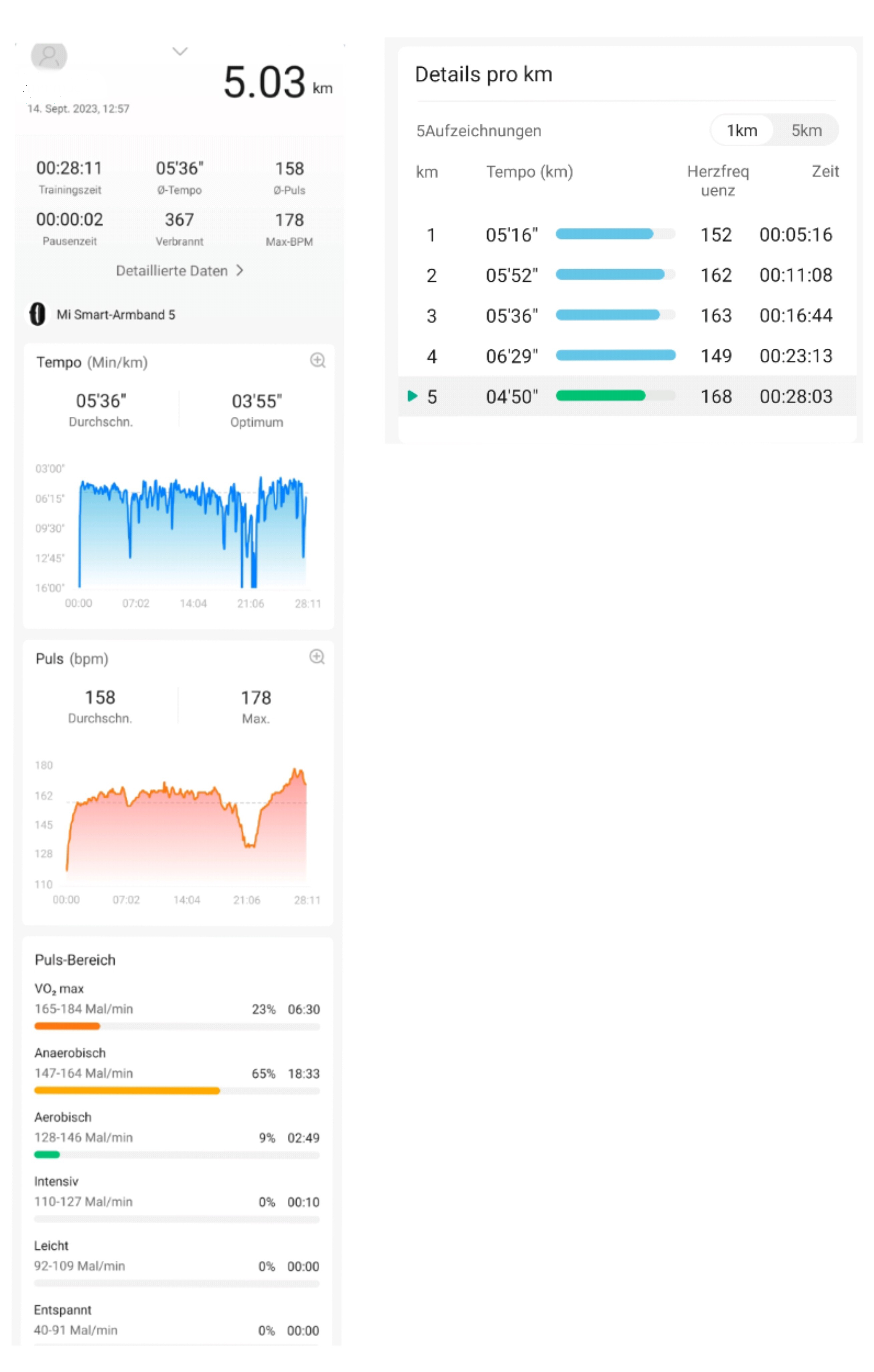Zoom into the Tempo chart via magnifier
This screenshot has height=1372, width=874.
point(317,360)
